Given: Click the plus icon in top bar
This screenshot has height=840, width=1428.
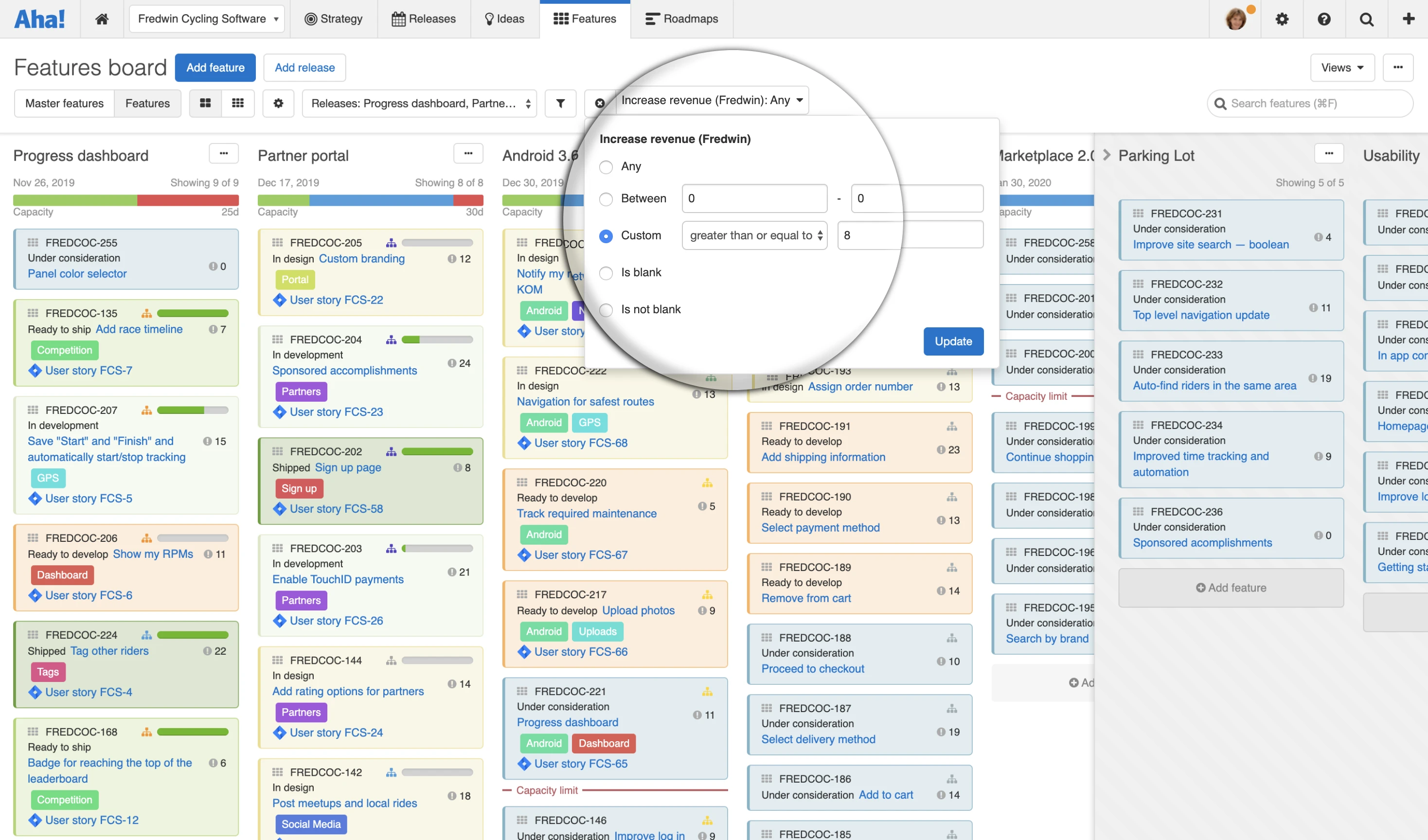Looking at the screenshot, I should pos(1408,19).
